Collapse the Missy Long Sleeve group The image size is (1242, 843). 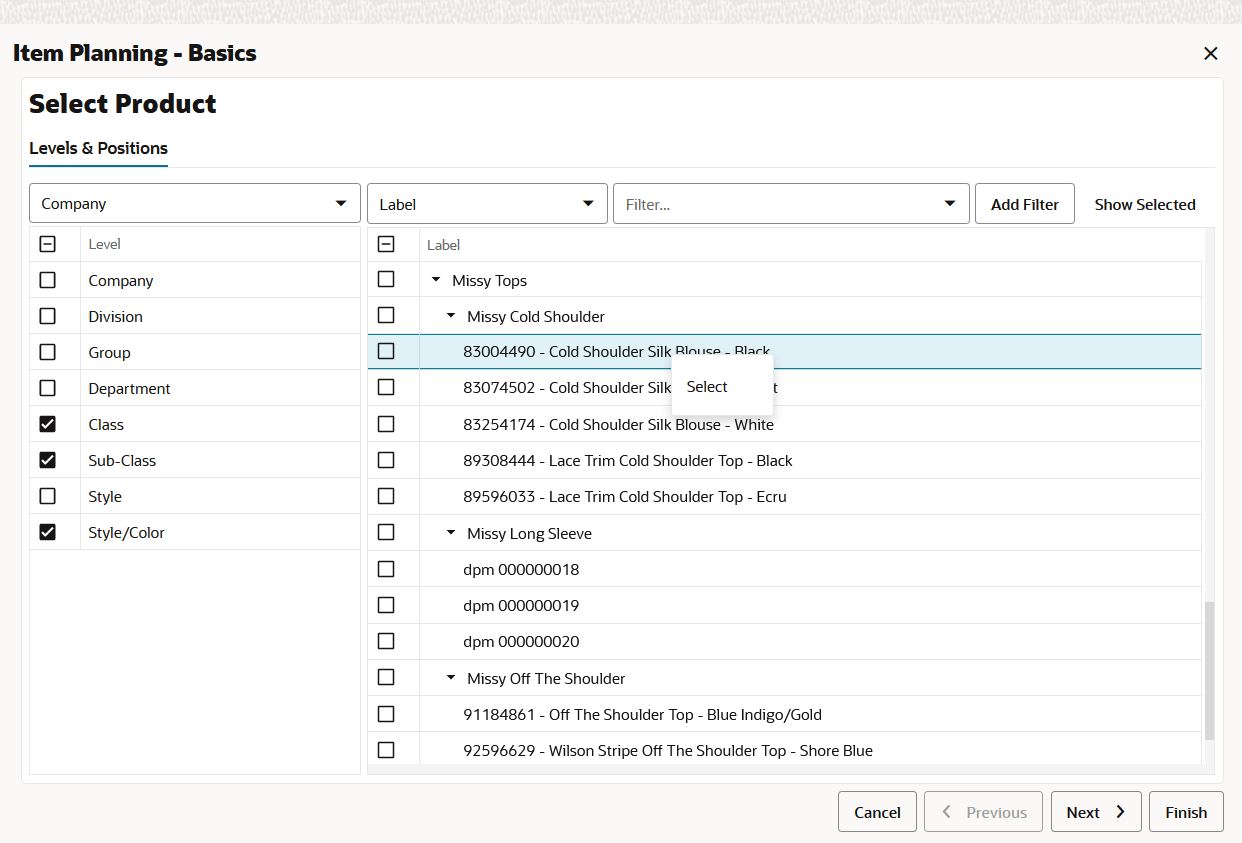(x=449, y=532)
